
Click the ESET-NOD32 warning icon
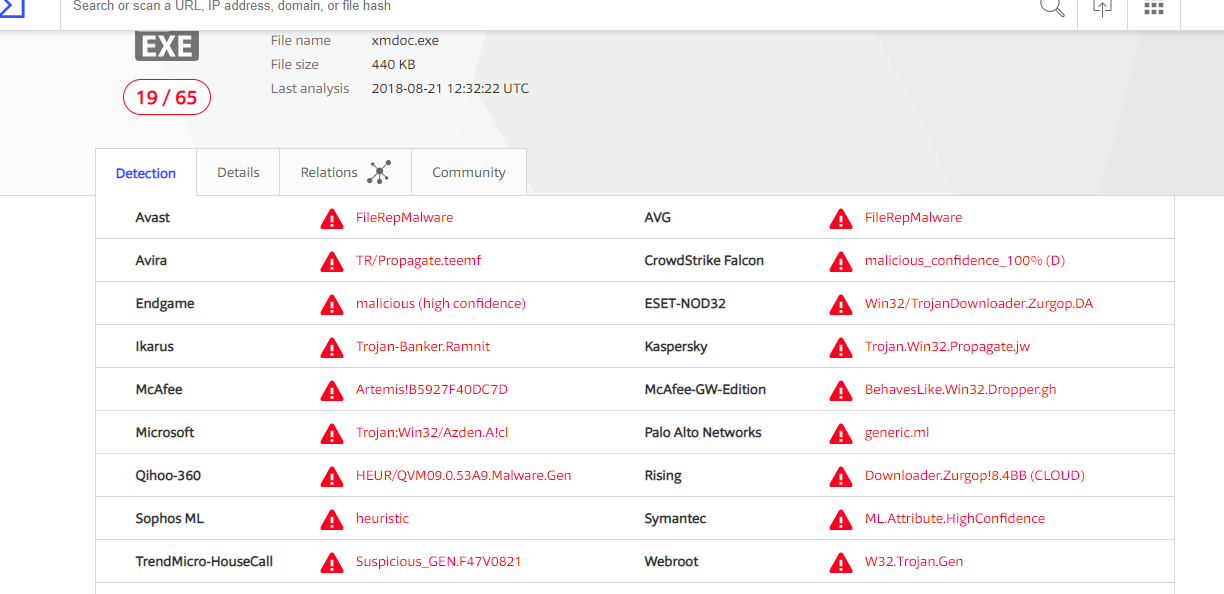[x=841, y=304]
